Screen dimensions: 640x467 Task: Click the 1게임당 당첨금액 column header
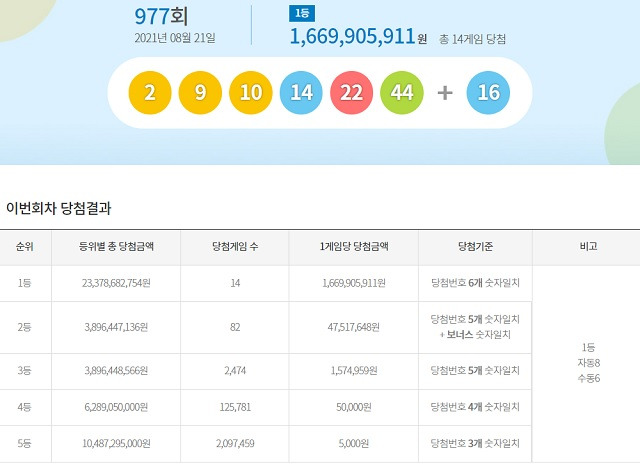(354, 247)
